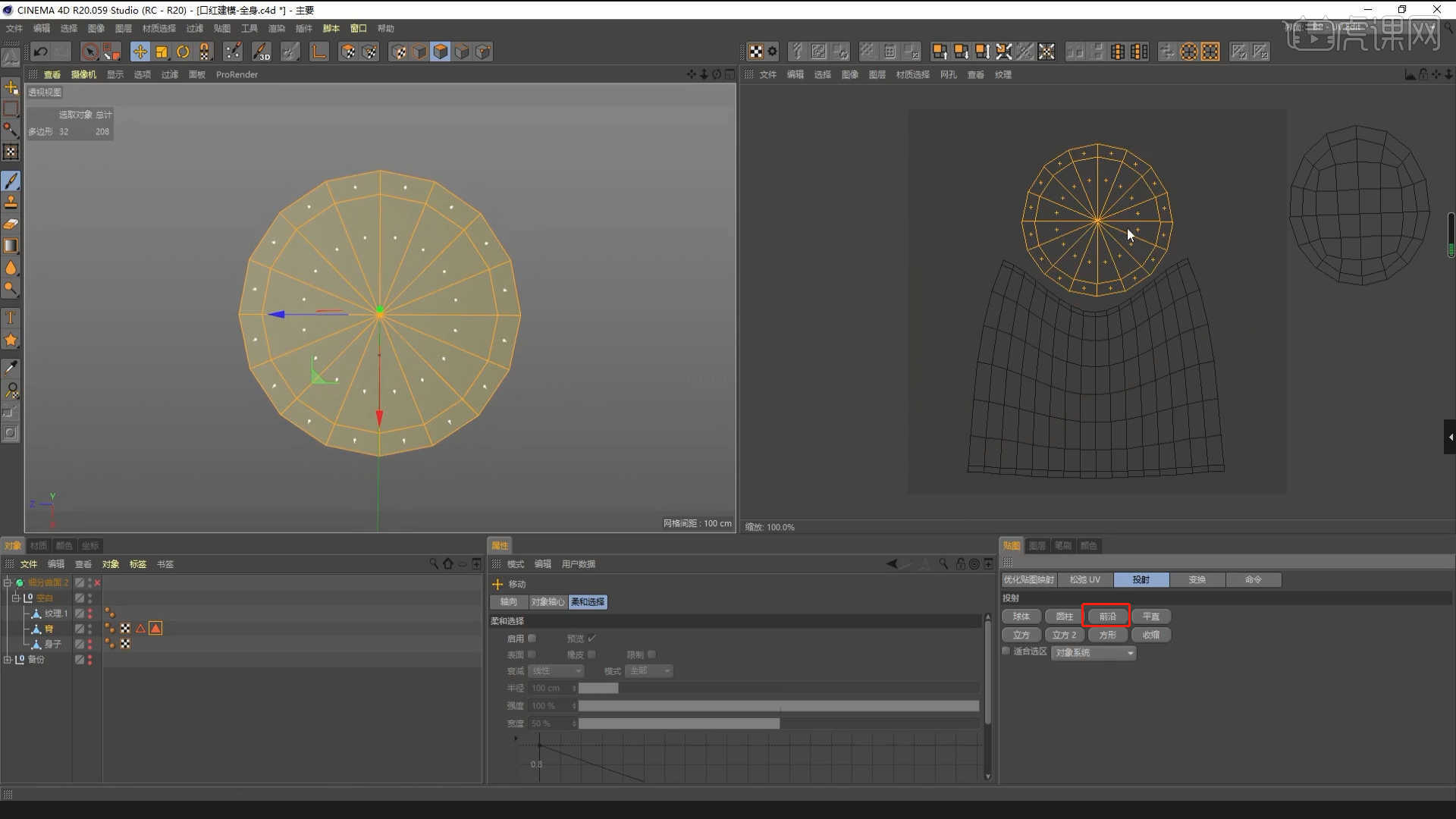Collapse the 细分曲面 2 tree node
Image resolution: width=1456 pixels, height=819 pixels.
coord(8,582)
